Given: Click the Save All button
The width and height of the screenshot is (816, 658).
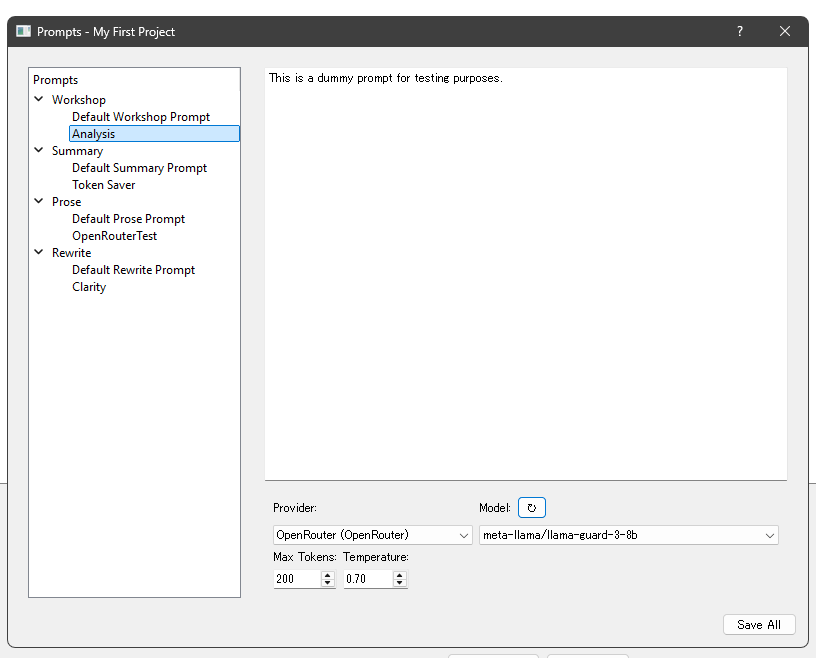Looking at the screenshot, I should pyautogui.click(x=759, y=624).
